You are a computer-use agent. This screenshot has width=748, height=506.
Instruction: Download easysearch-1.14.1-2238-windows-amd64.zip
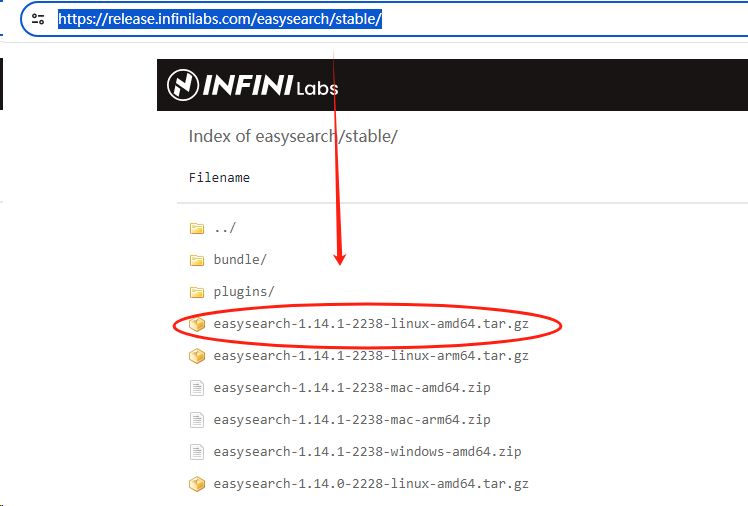pyautogui.click(x=367, y=452)
